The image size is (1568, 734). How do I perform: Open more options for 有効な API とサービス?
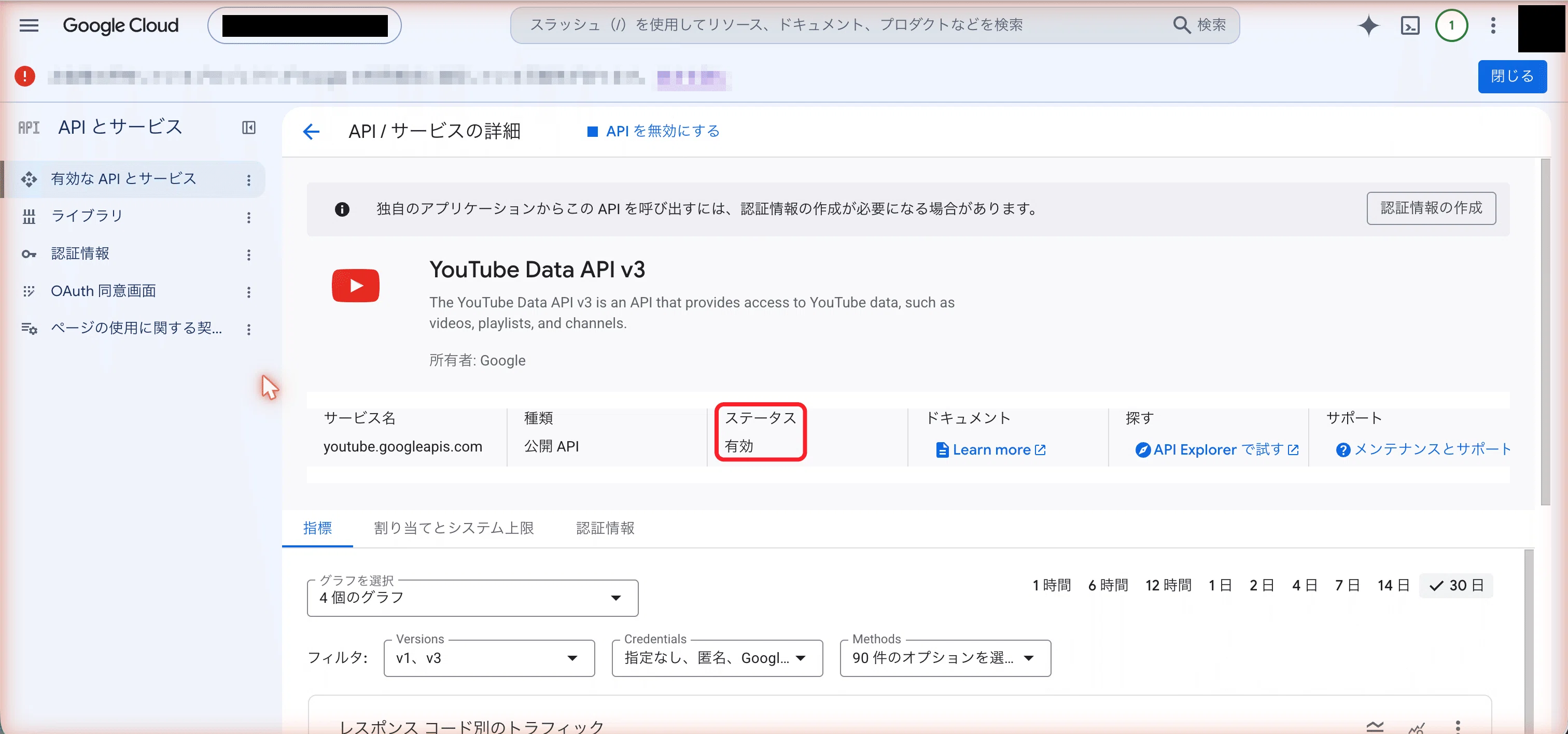tap(248, 180)
